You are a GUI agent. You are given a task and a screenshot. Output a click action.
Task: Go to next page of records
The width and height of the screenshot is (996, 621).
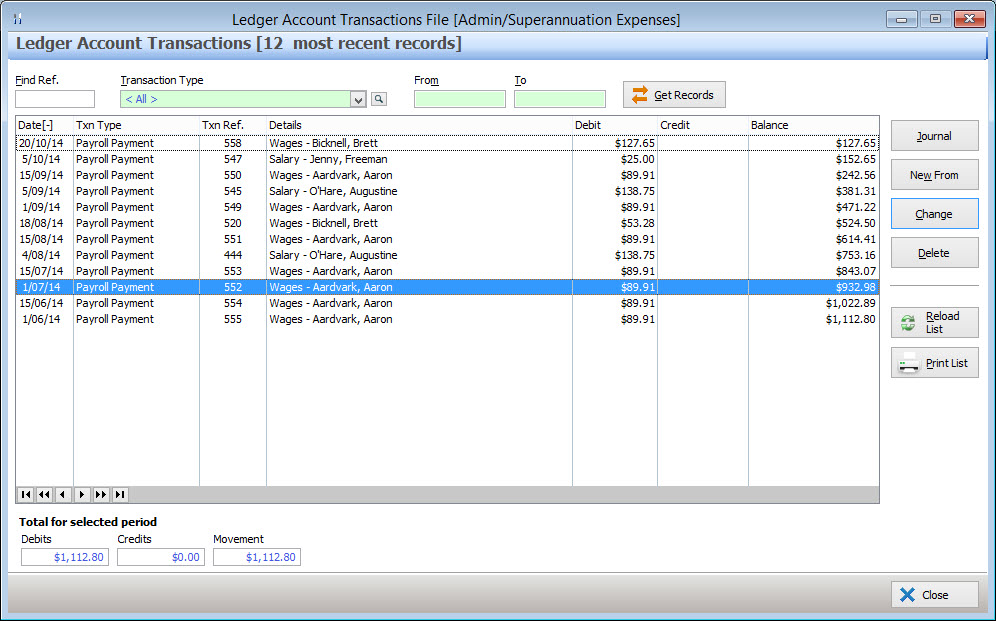click(x=101, y=495)
